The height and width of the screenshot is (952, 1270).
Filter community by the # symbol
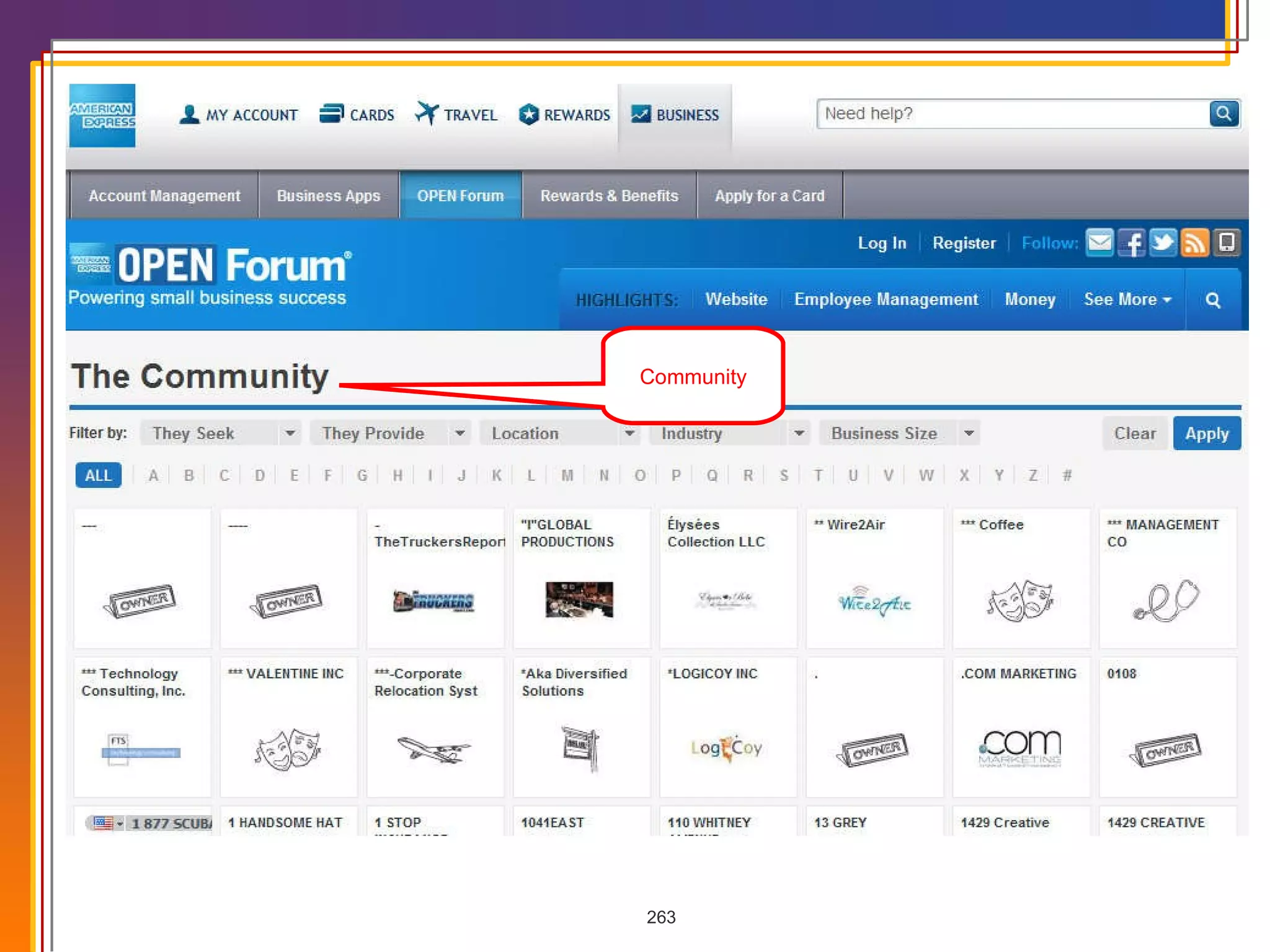coord(1067,475)
